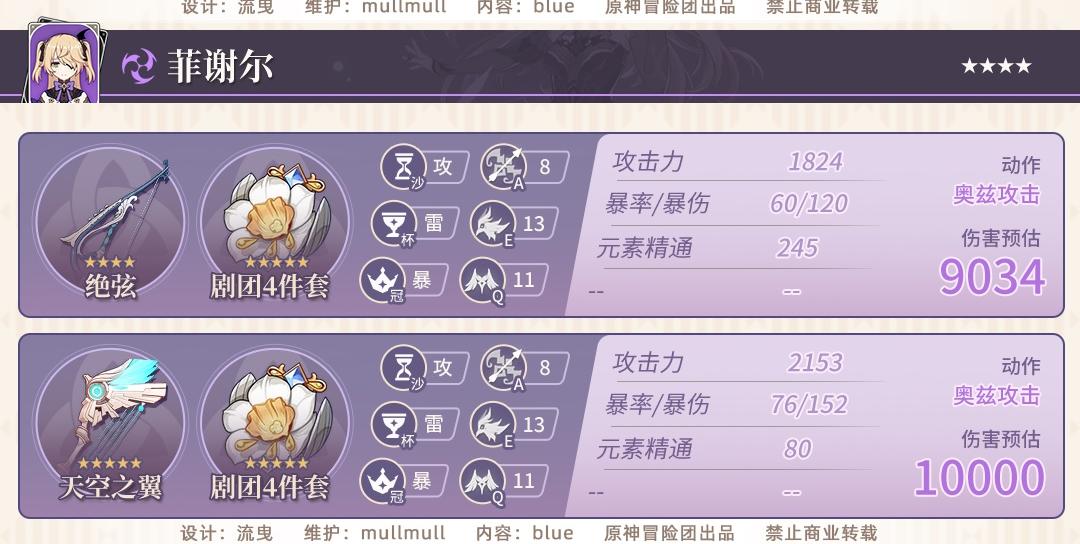Click the circlet crown 暴 icon in first build

click(x=383, y=280)
